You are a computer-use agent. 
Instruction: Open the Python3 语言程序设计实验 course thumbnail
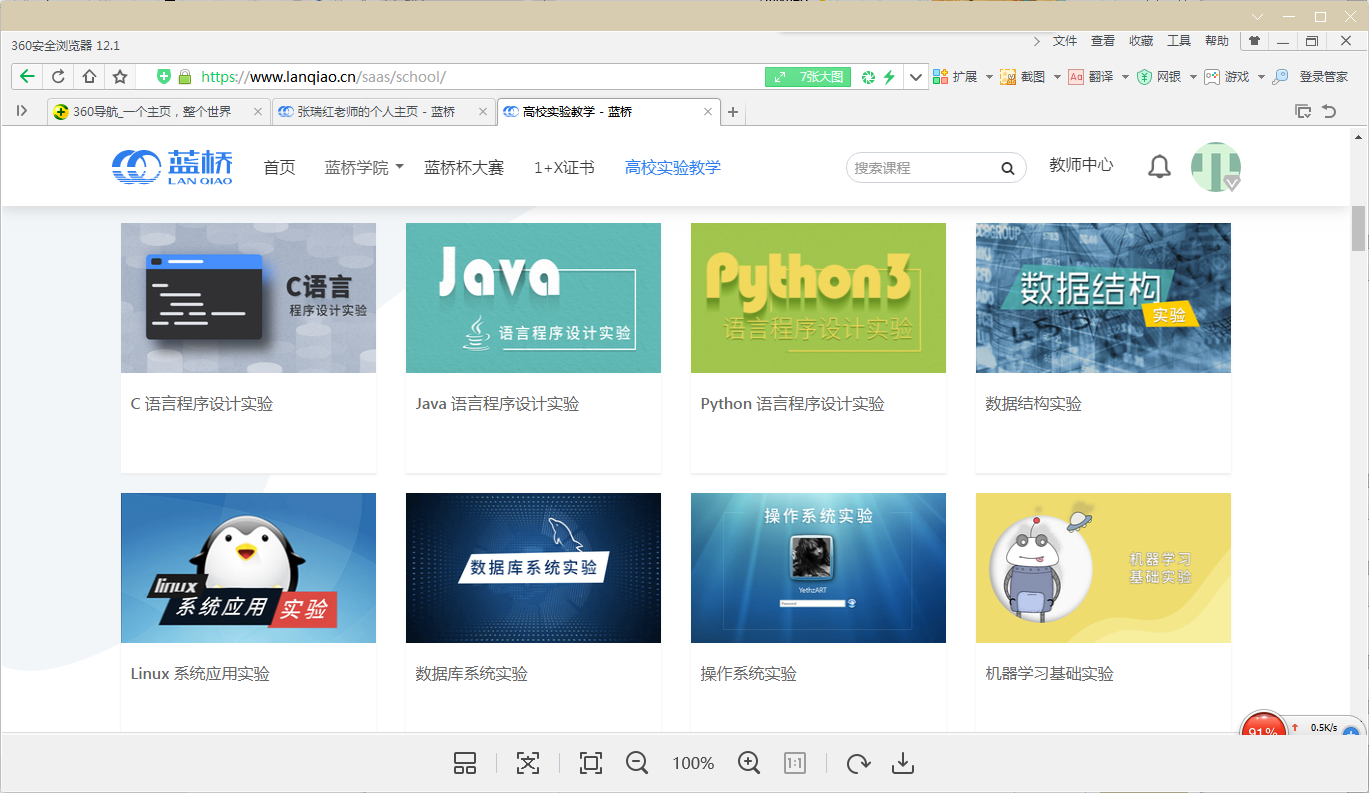click(x=818, y=298)
